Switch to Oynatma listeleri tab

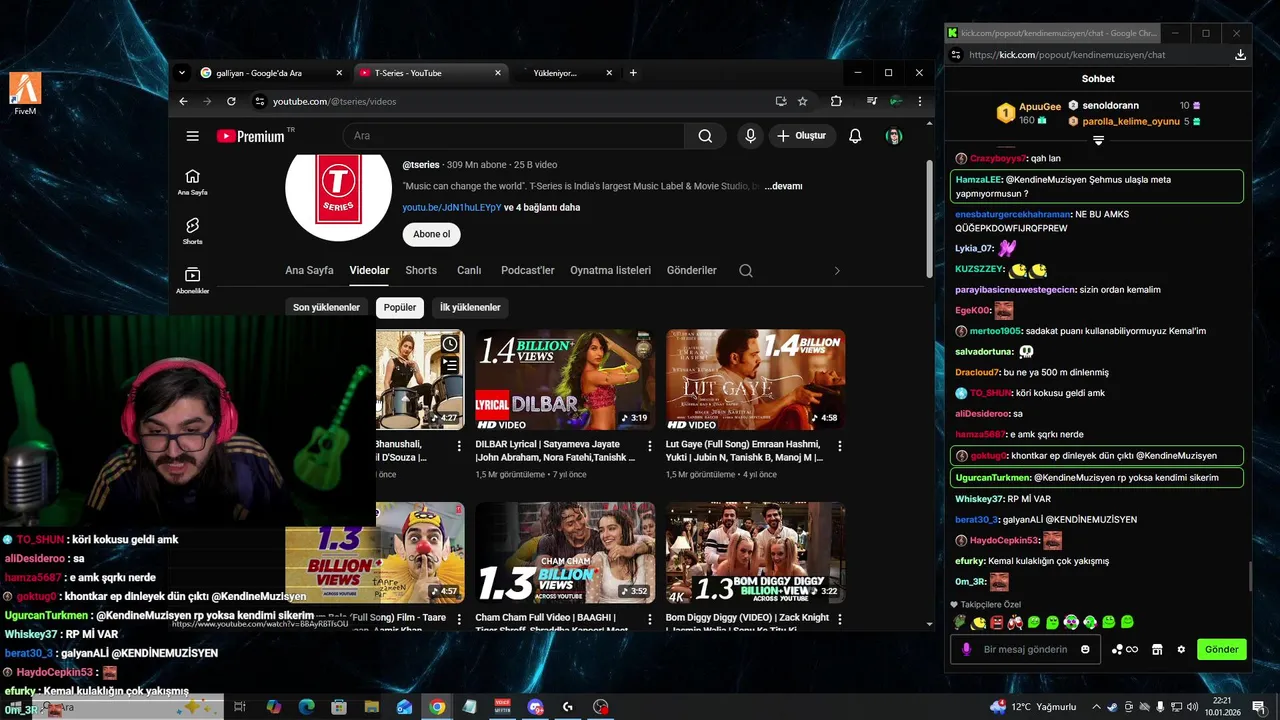[x=610, y=270]
